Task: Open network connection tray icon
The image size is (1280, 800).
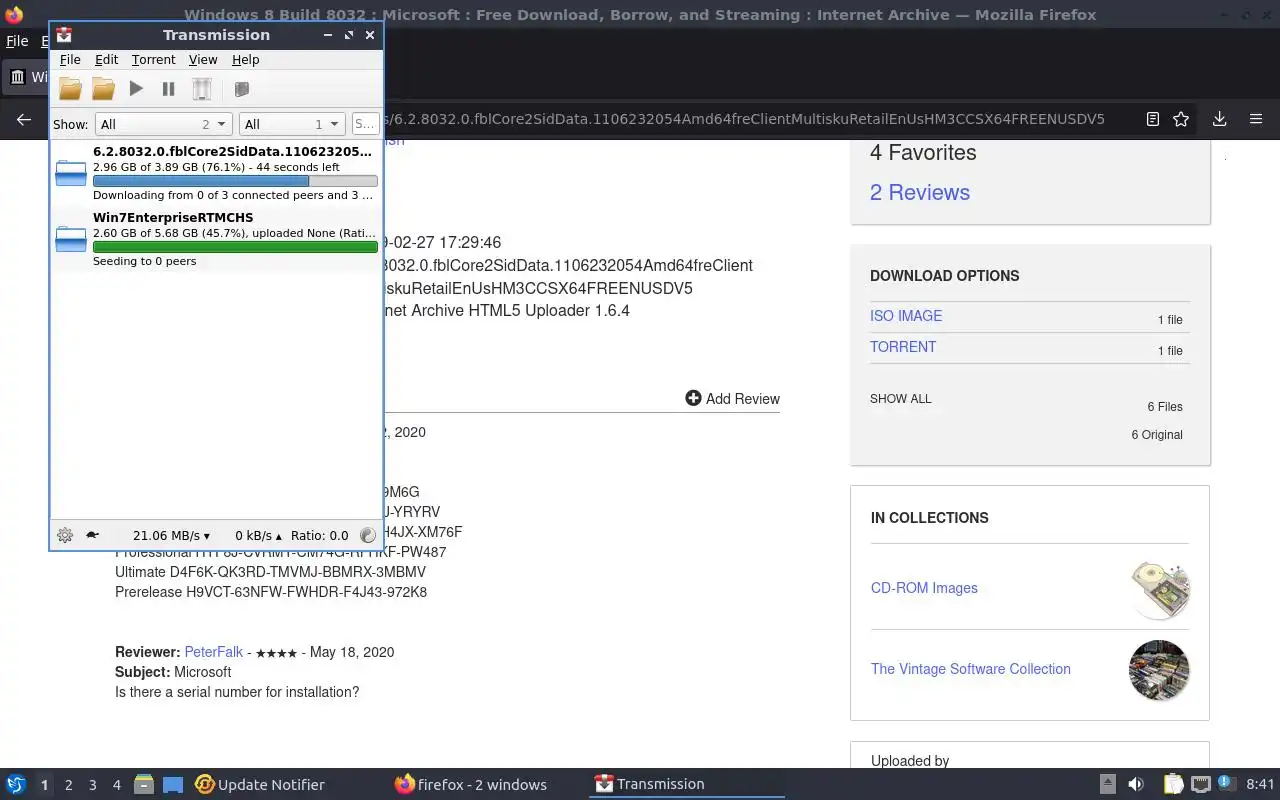Action: (1201, 784)
